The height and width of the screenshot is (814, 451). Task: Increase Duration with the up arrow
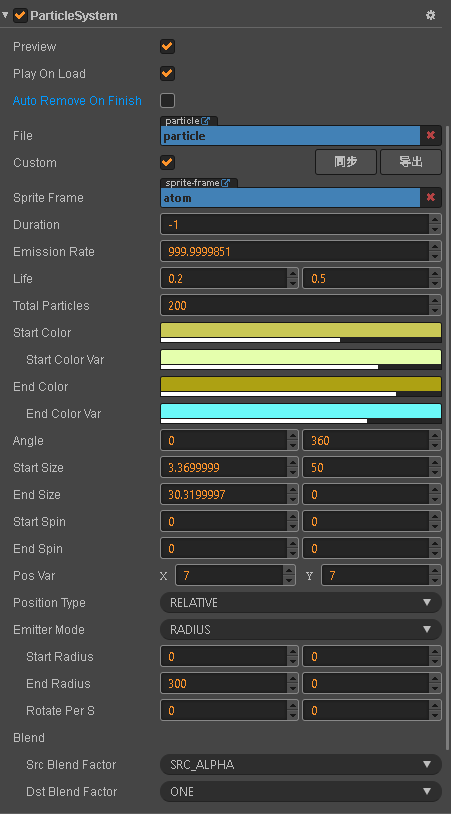click(x=435, y=220)
